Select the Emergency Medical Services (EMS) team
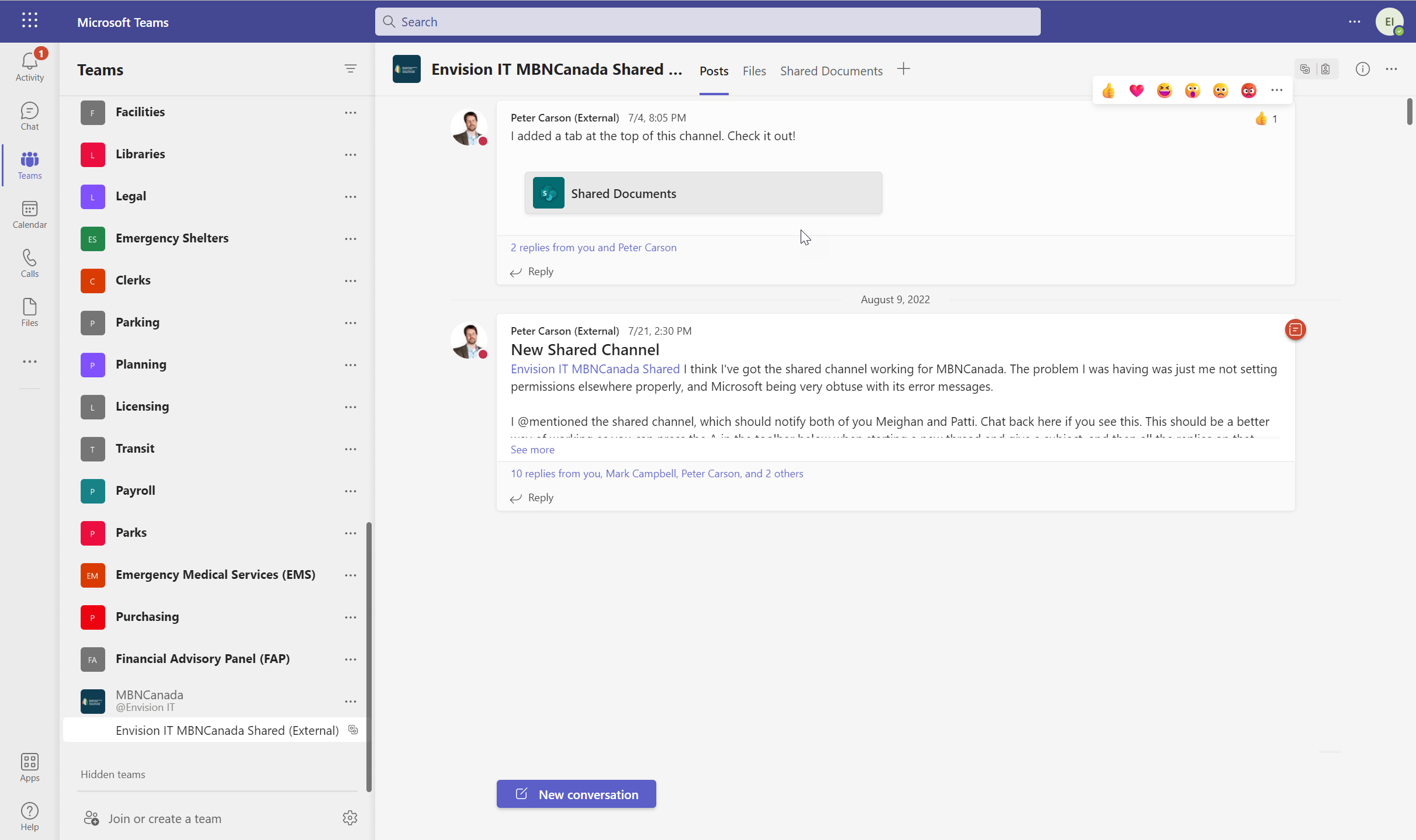 [214, 575]
